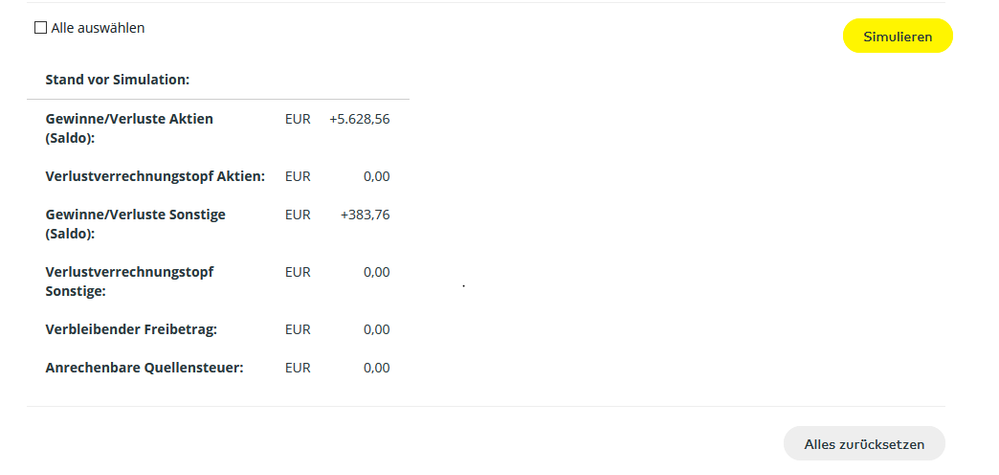
Task: Click the +5.628,56 amount value
Action: point(359,119)
